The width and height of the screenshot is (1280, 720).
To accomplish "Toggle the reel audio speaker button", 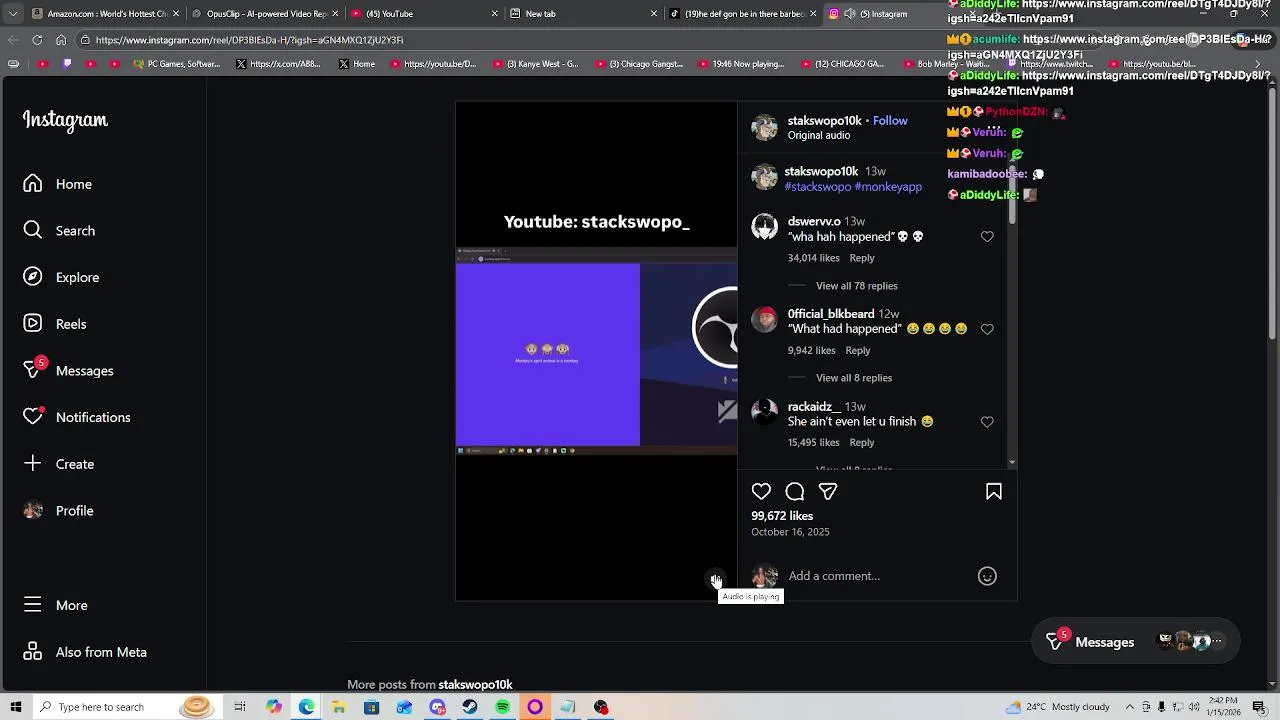I will (716, 580).
